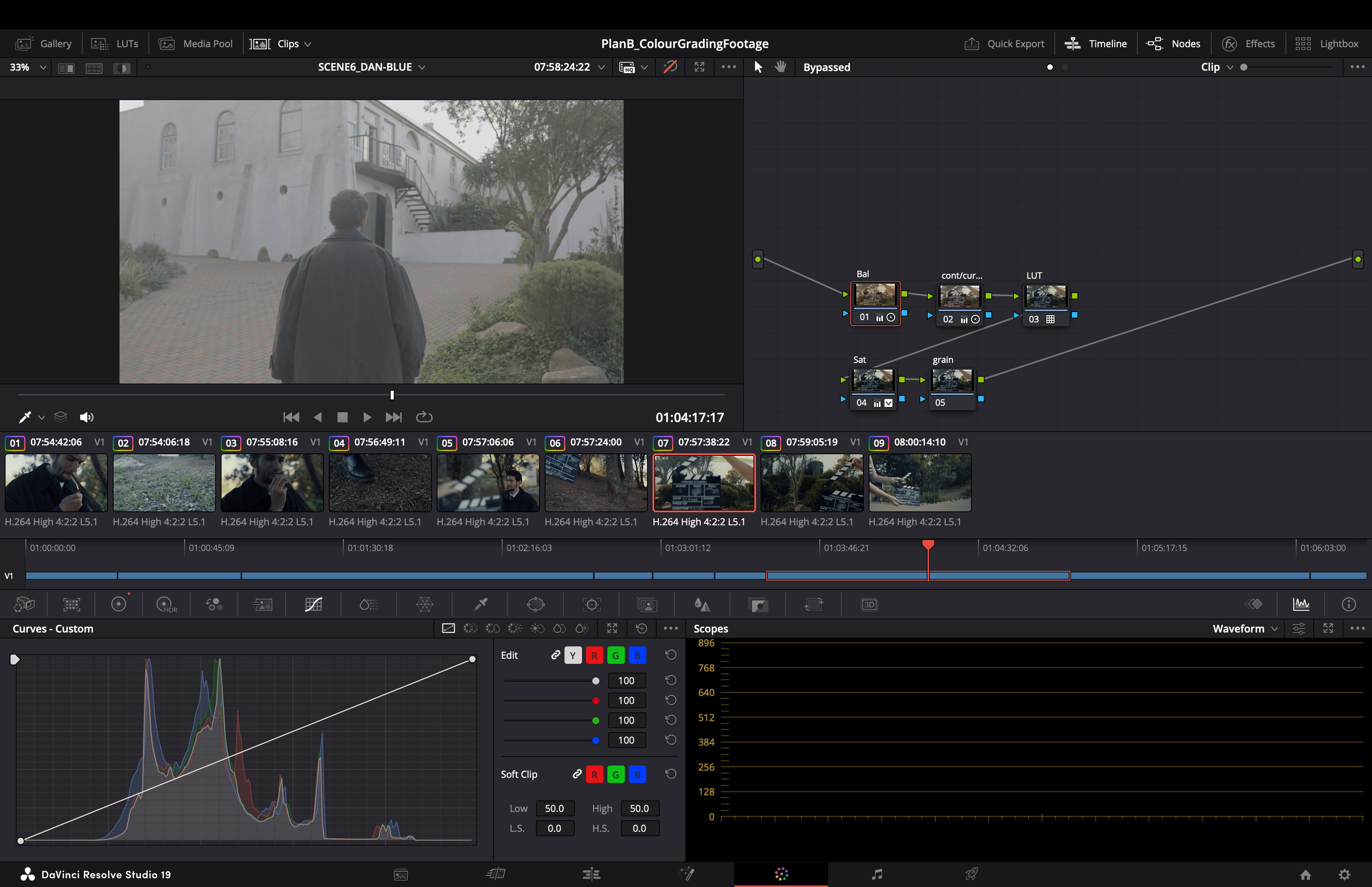The width and height of the screenshot is (1372, 887).
Task: Open the Power Window palette
Action: click(x=536, y=604)
